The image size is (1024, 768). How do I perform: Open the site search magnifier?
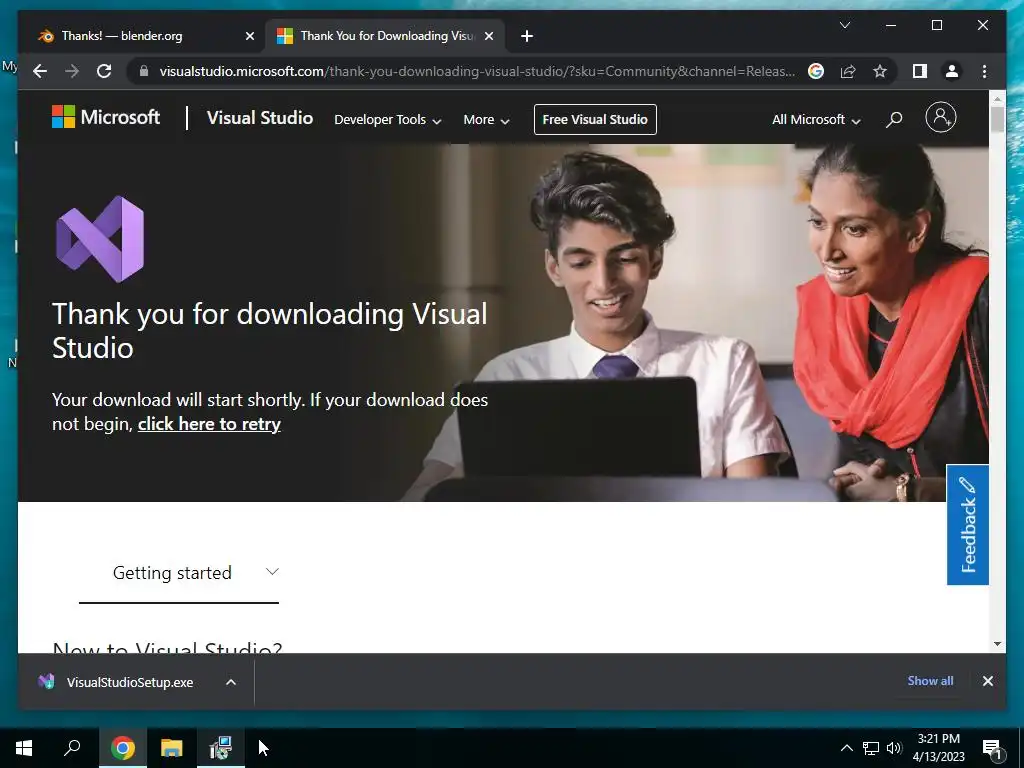pos(894,119)
